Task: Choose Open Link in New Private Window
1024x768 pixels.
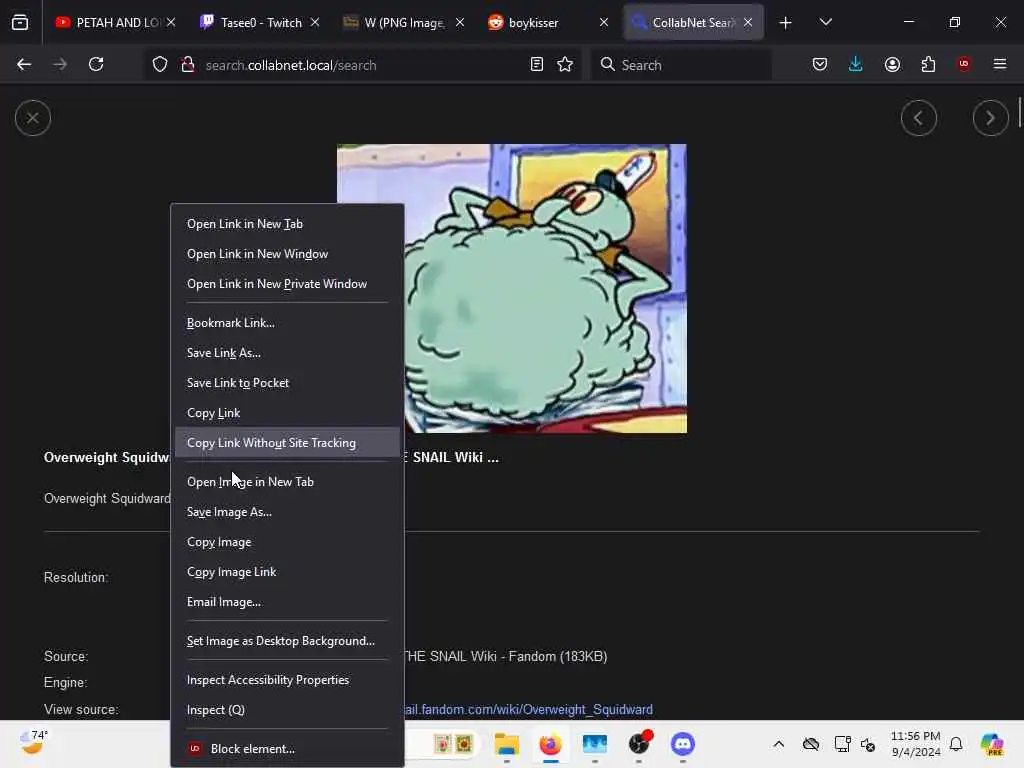Action: click(287, 284)
